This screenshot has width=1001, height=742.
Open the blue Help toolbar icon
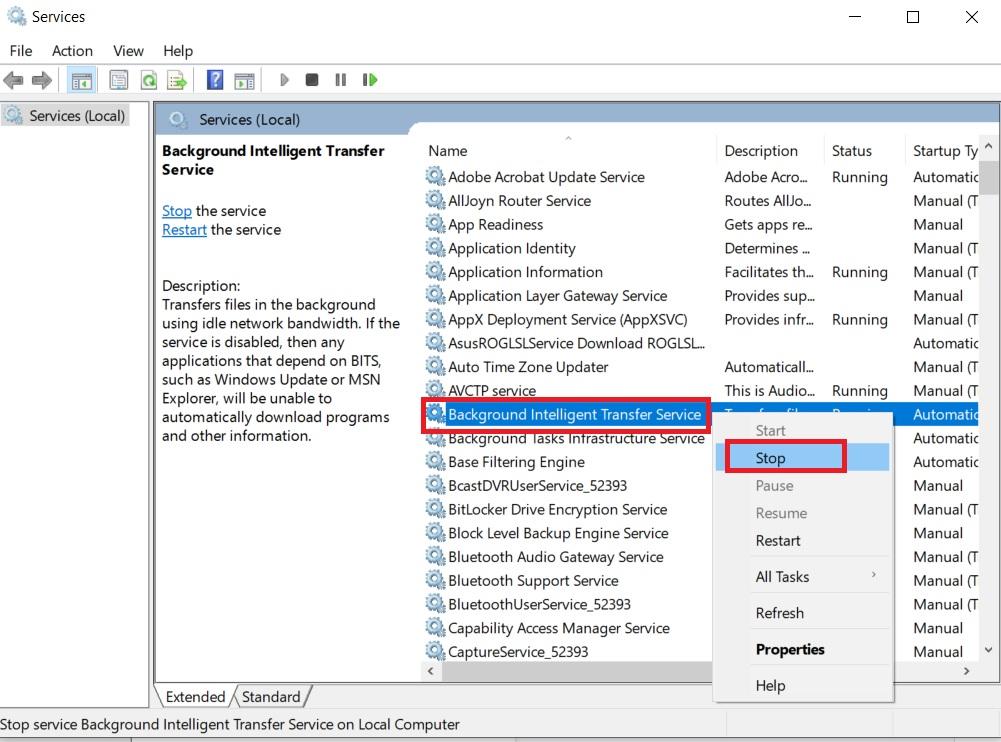coord(215,80)
